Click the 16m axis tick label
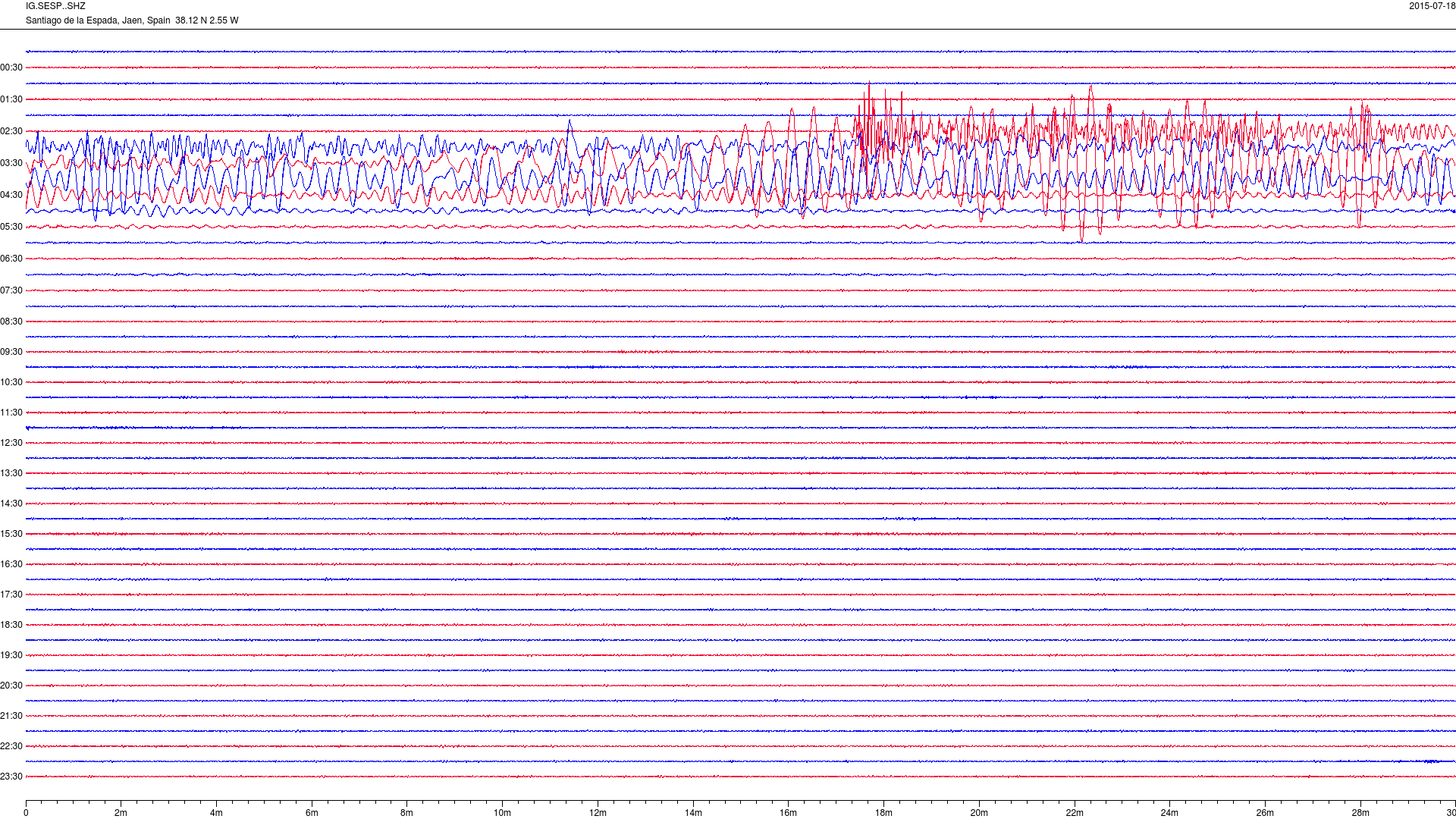The width and height of the screenshot is (1456, 819). (x=789, y=813)
